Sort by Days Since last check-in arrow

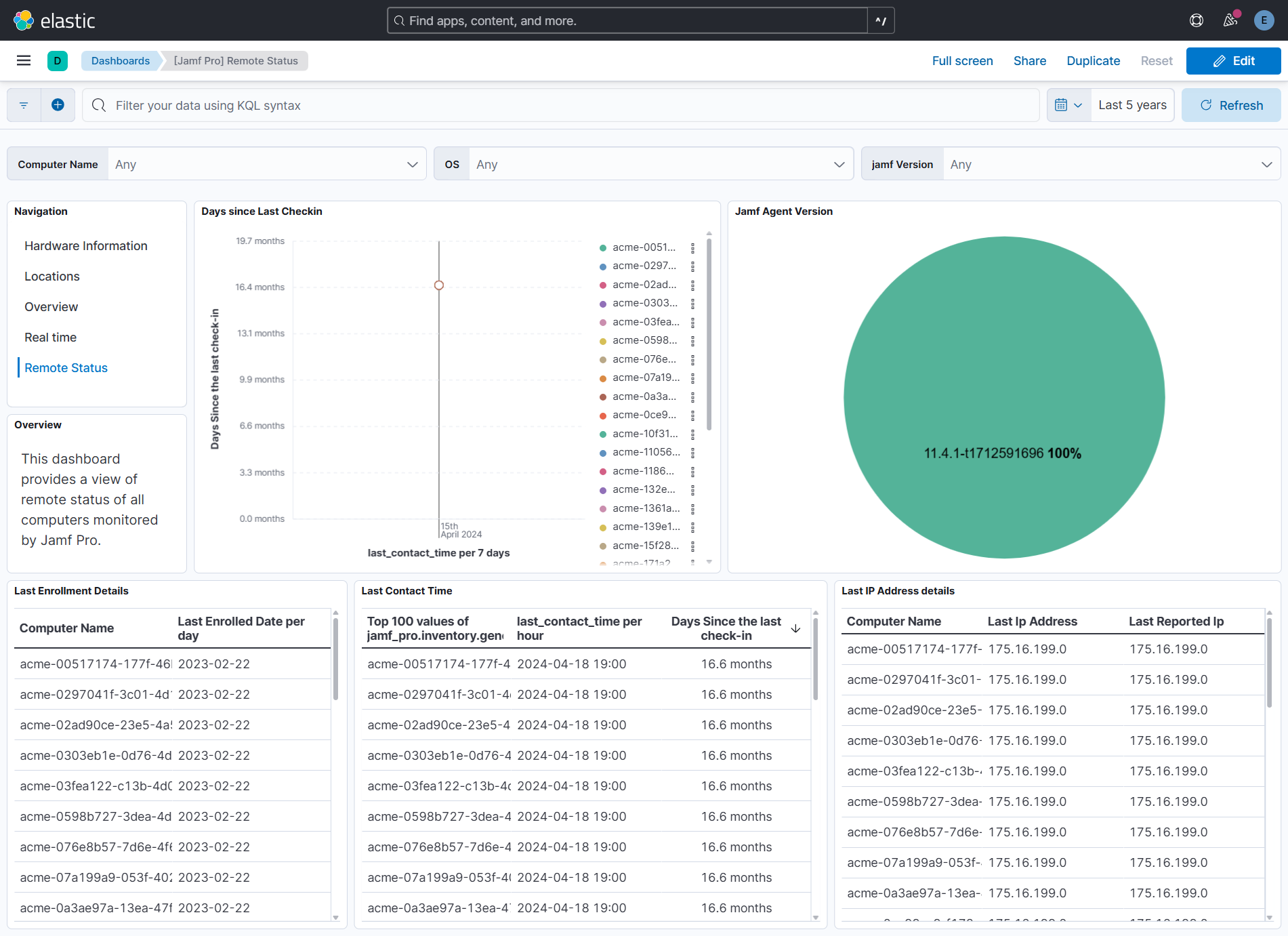tap(796, 629)
